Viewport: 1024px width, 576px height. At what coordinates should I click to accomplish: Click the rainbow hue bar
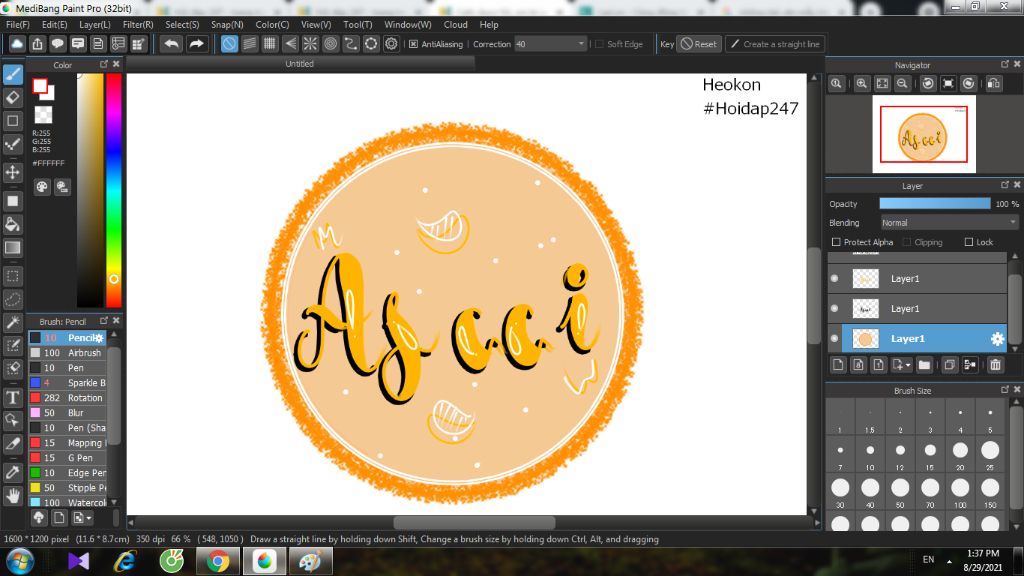(x=114, y=190)
